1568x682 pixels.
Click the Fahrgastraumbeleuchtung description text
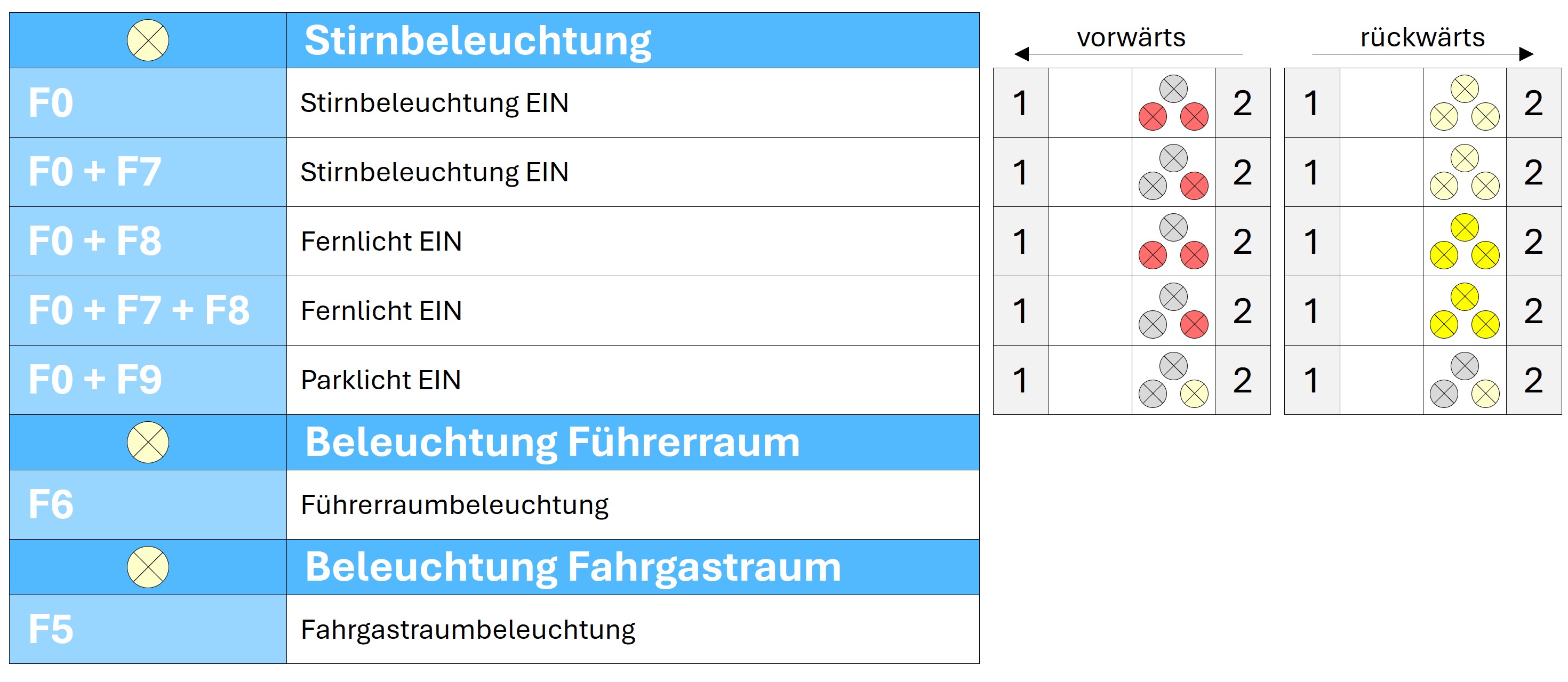pyautogui.click(x=468, y=630)
